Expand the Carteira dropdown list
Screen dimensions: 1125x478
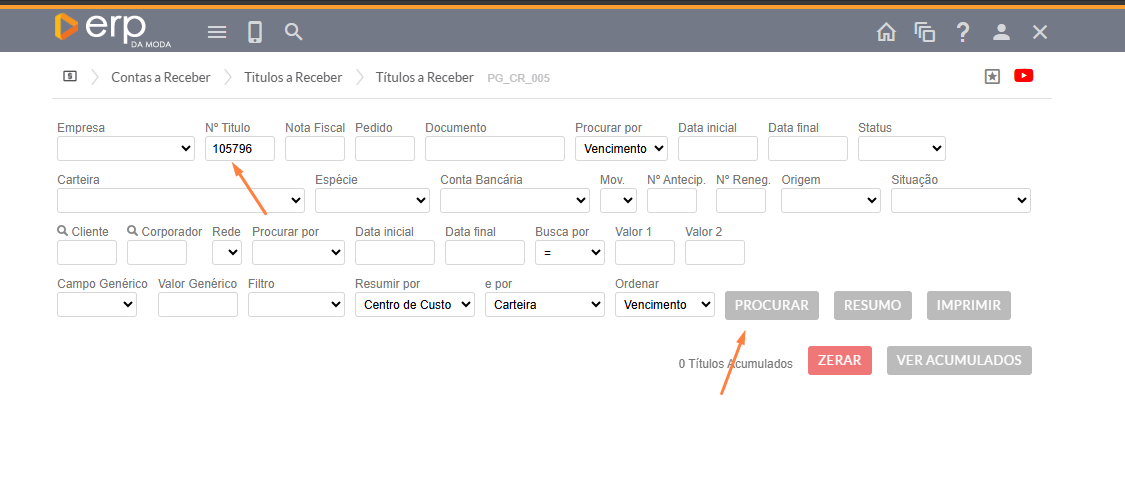coord(181,201)
